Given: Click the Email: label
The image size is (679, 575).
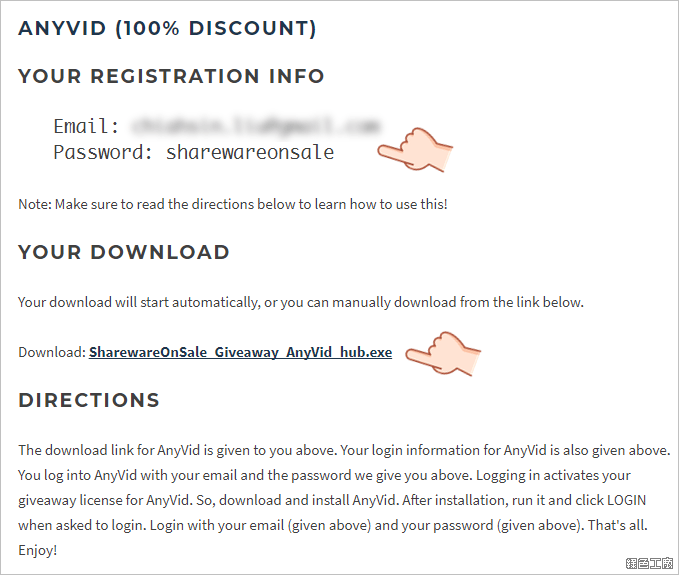Looking at the screenshot, I should click(86, 126).
